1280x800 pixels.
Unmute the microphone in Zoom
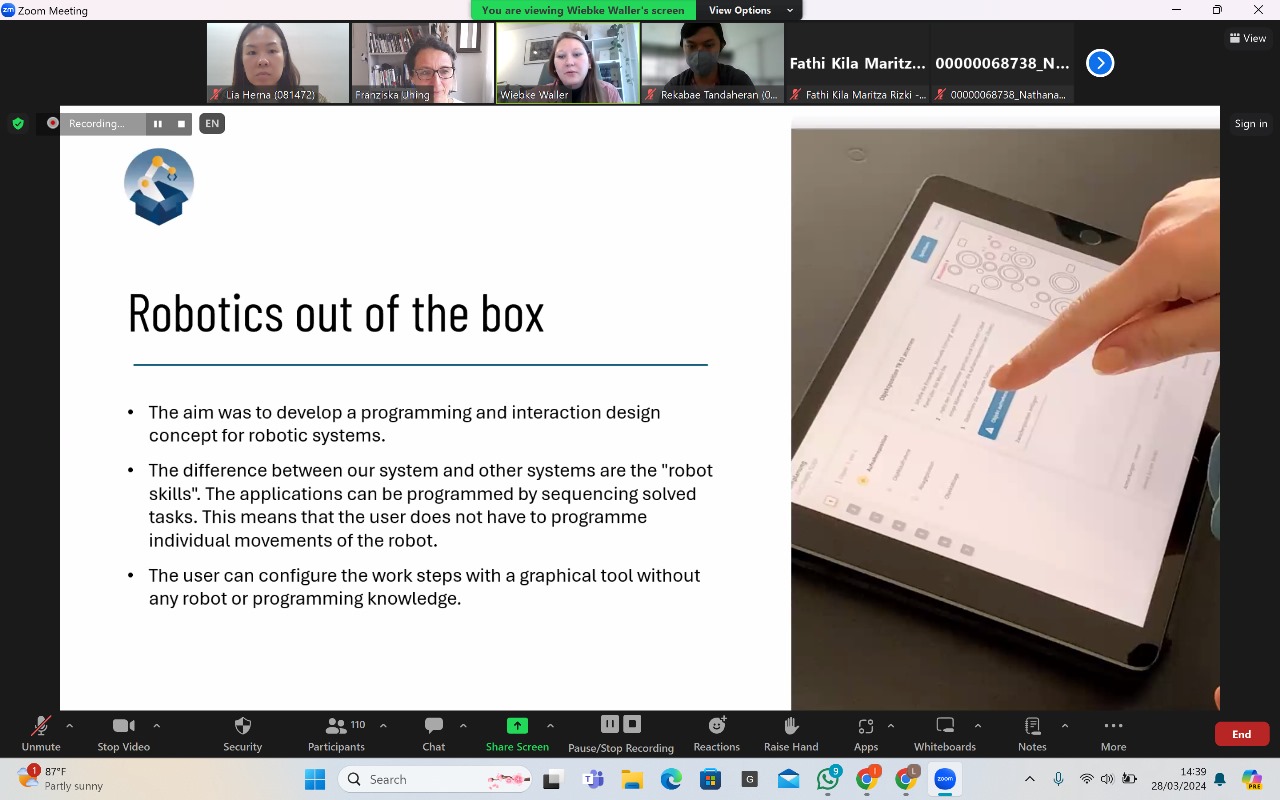(41, 733)
